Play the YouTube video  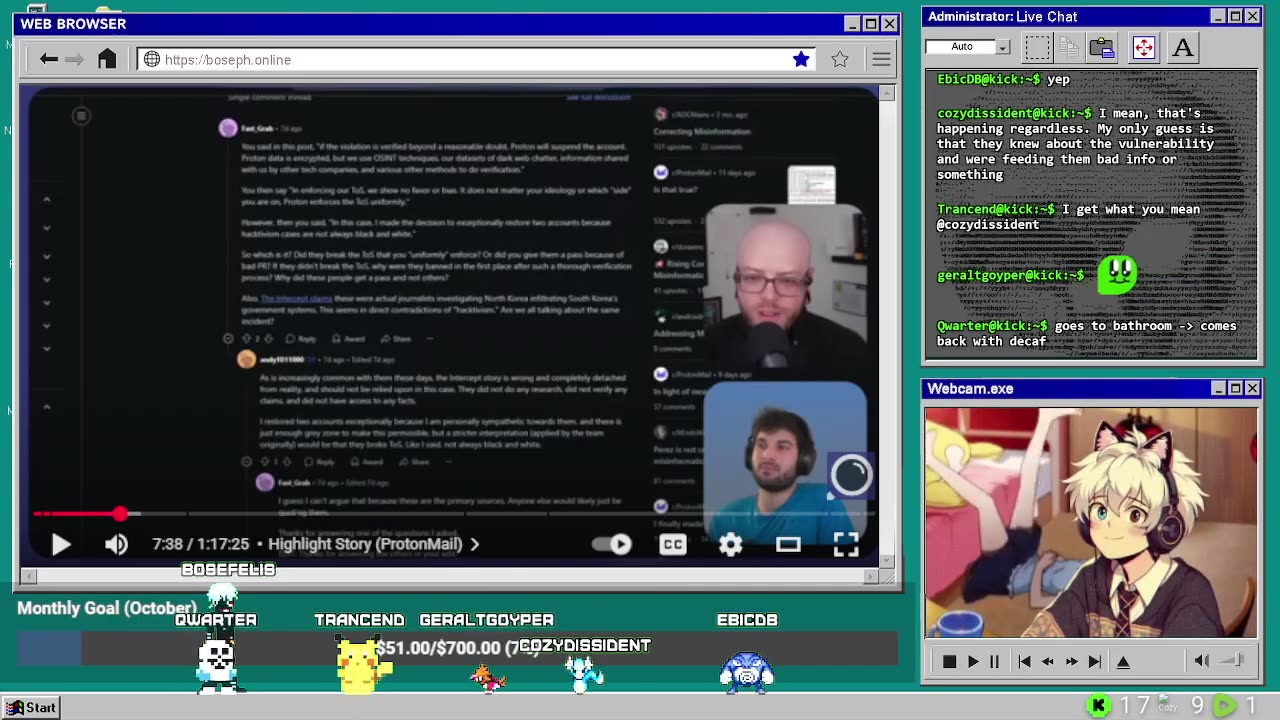point(61,544)
